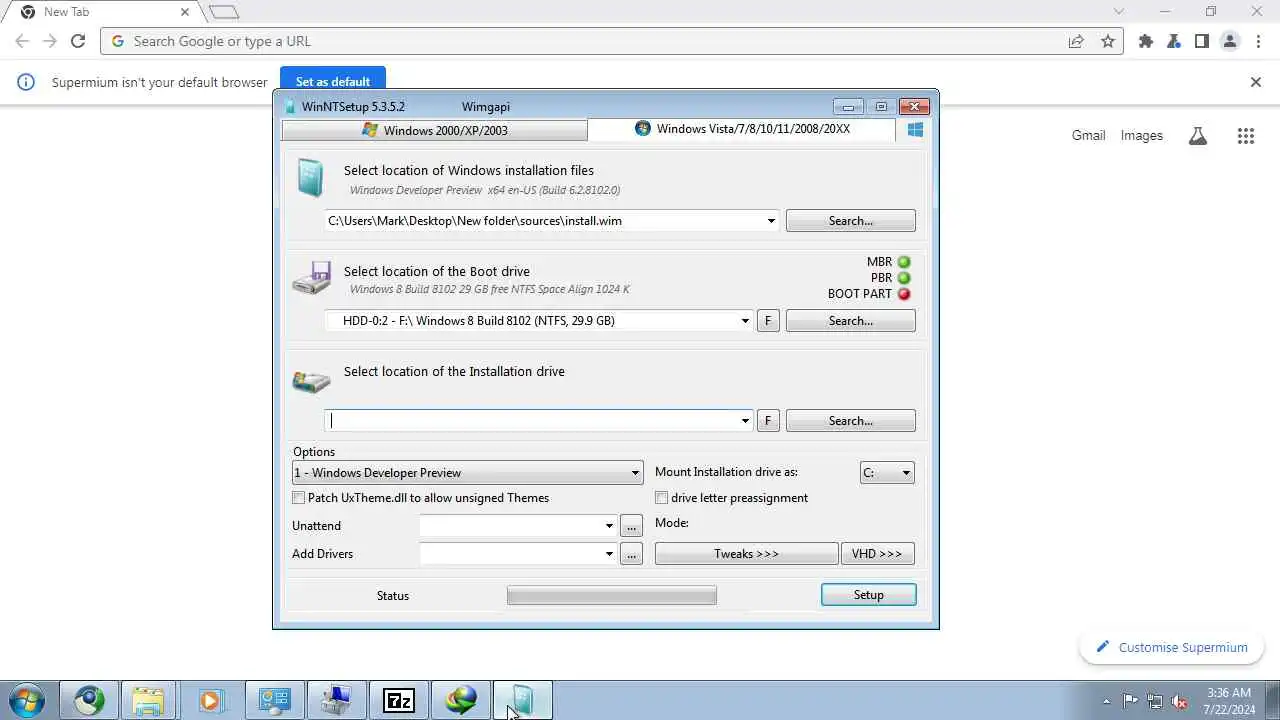Click the installation files book icon
Screen dimensions: 1280x720
(x=310, y=178)
